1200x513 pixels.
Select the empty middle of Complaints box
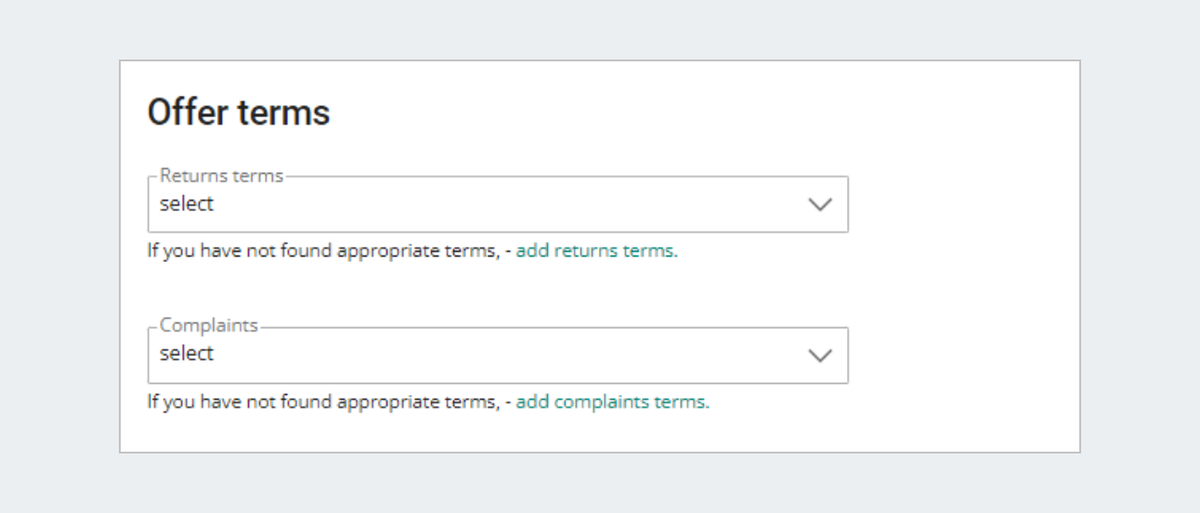pos(500,355)
